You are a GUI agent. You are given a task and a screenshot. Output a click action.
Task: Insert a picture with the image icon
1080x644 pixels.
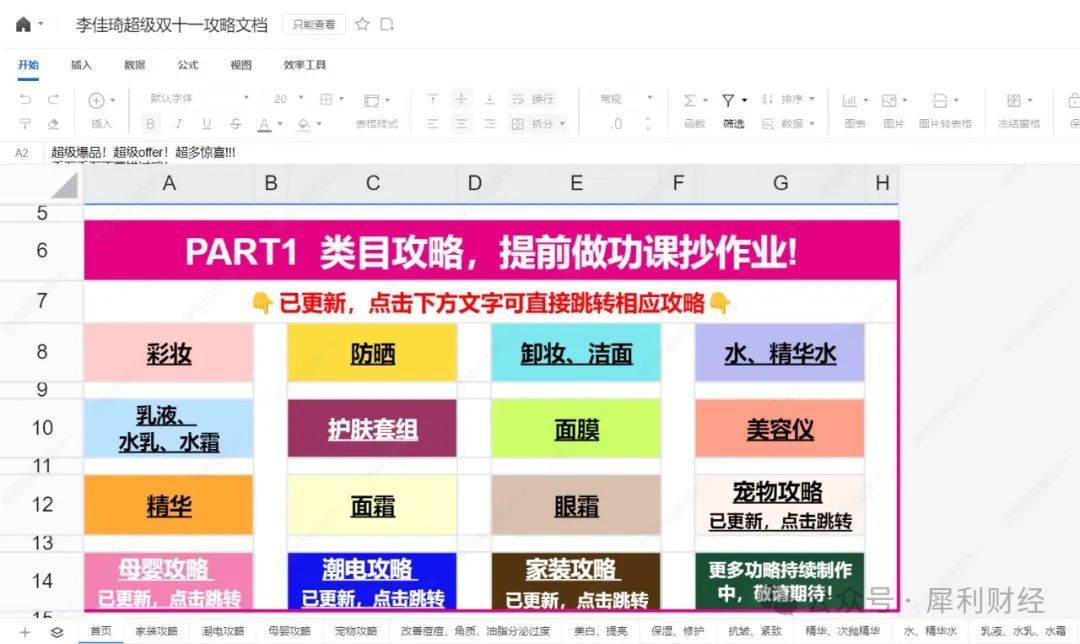(x=889, y=101)
